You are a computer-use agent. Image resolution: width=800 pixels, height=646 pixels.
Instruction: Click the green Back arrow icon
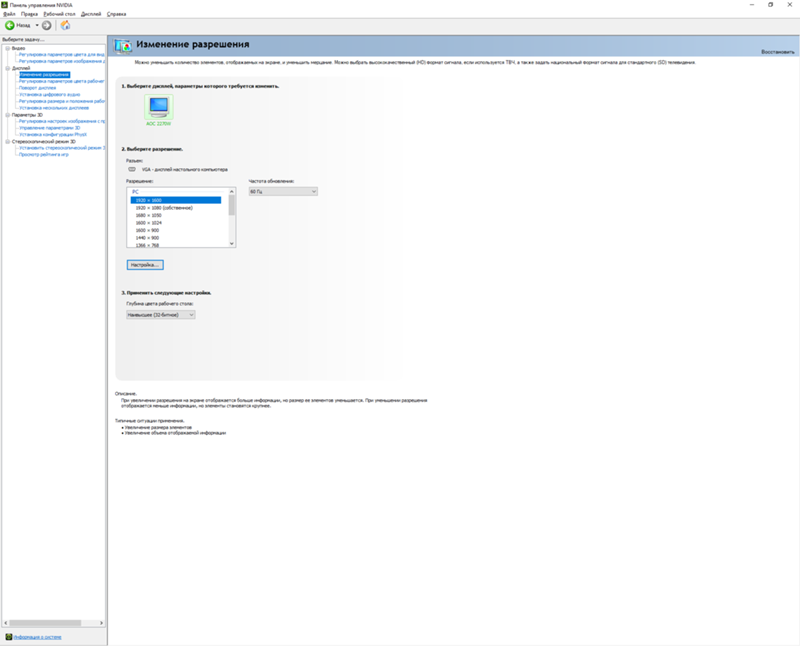(x=10, y=25)
